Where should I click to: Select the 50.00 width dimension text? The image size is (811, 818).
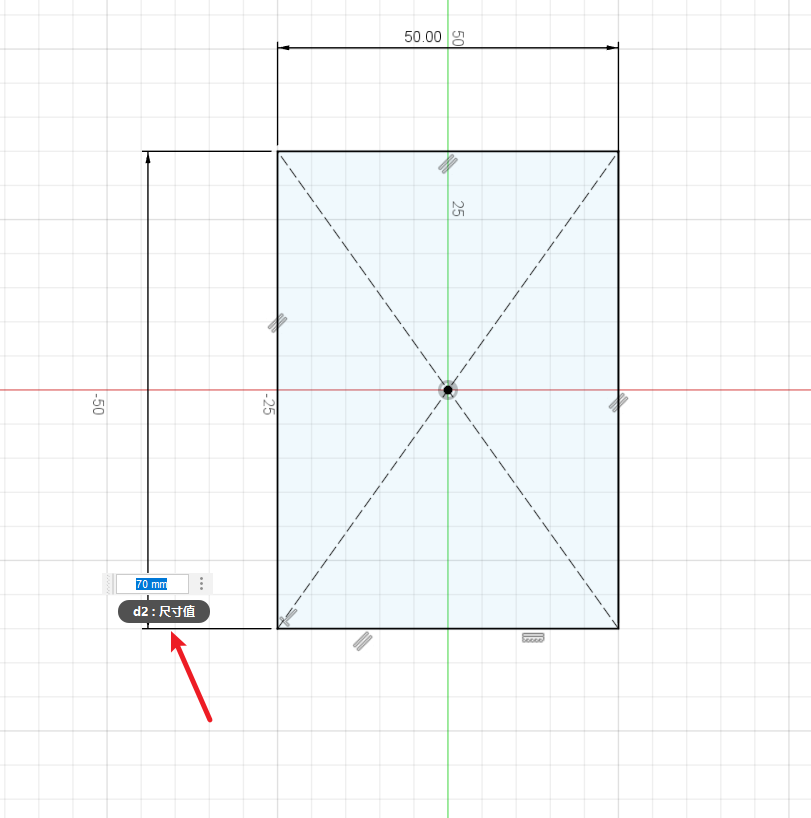[x=422, y=37]
